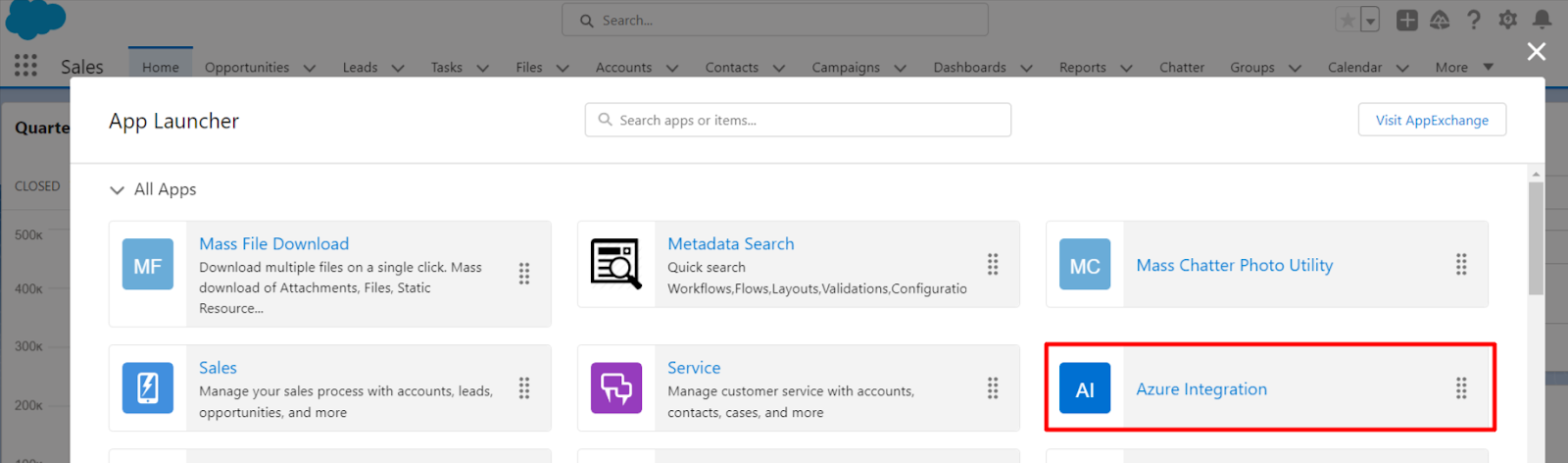1568x463 pixels.
Task: Open the Azure Integration app link
Action: 1201,388
